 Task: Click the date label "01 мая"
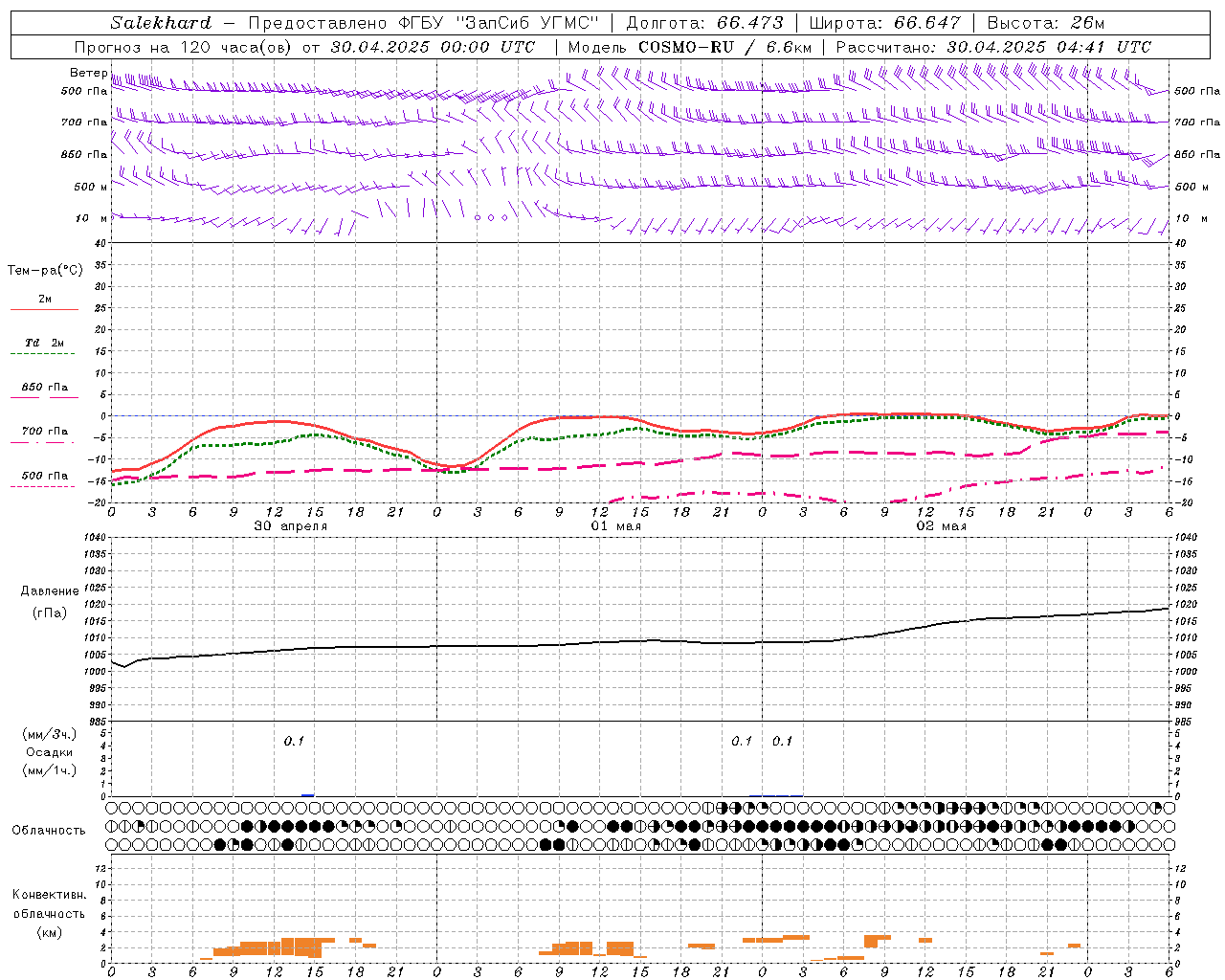coord(615,526)
